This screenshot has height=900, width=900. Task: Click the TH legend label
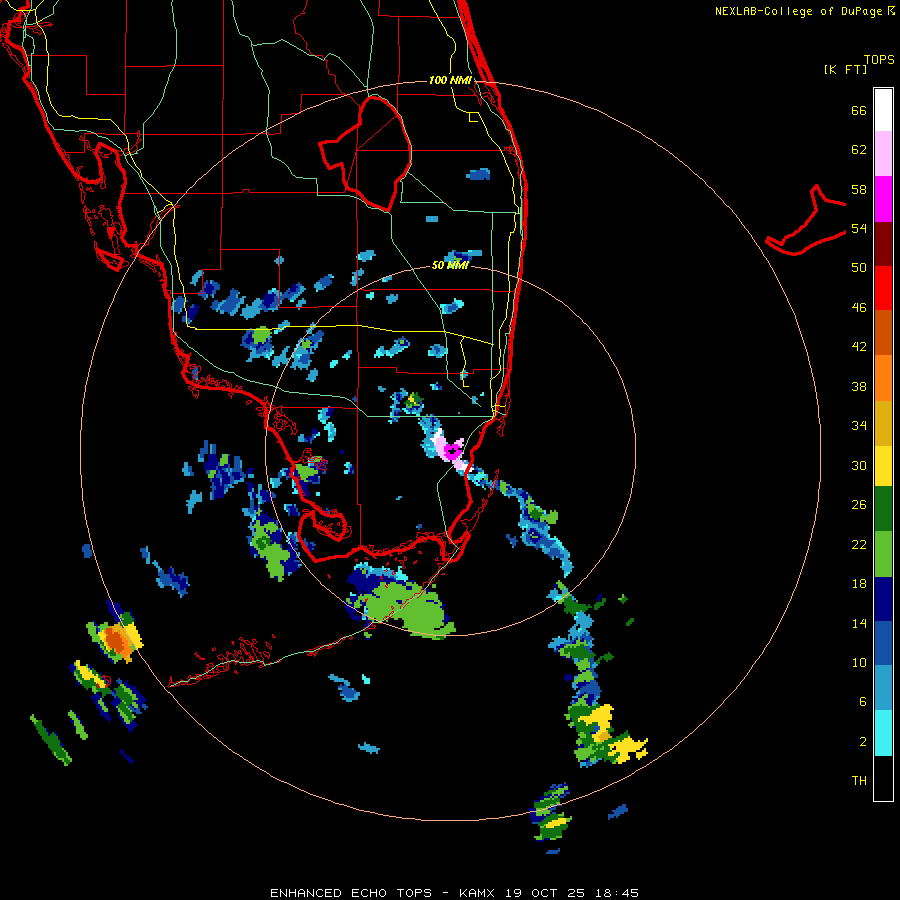pyautogui.click(x=859, y=781)
